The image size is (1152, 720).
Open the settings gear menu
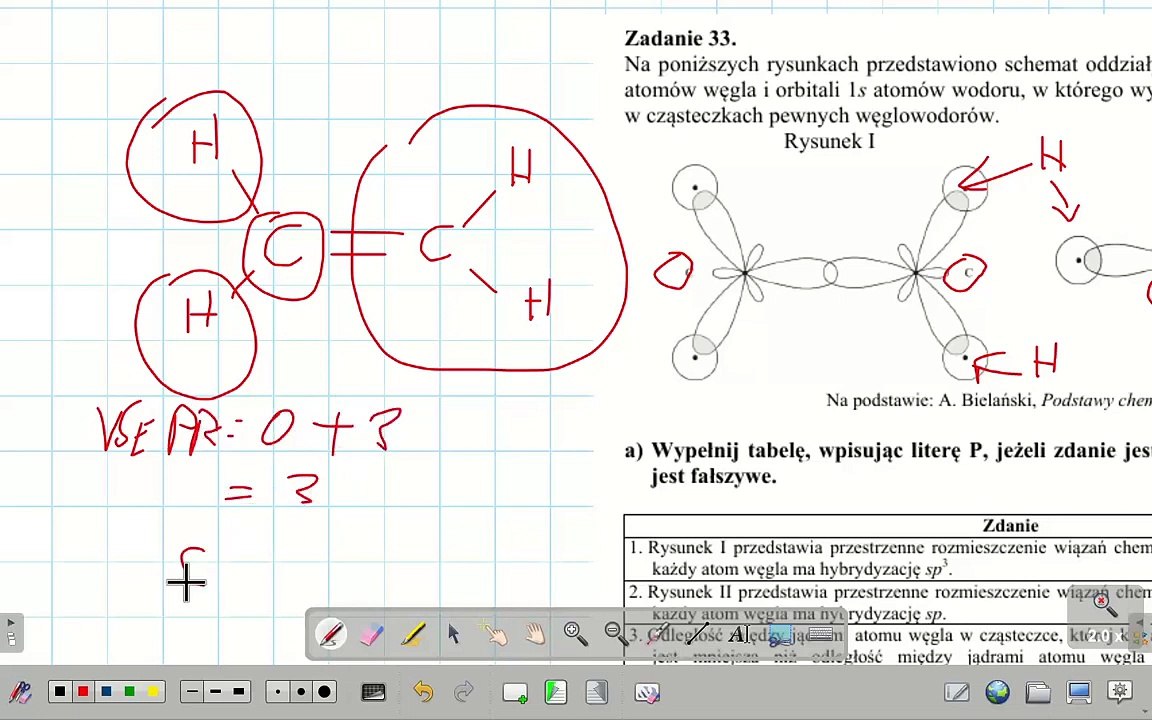click(x=1120, y=691)
